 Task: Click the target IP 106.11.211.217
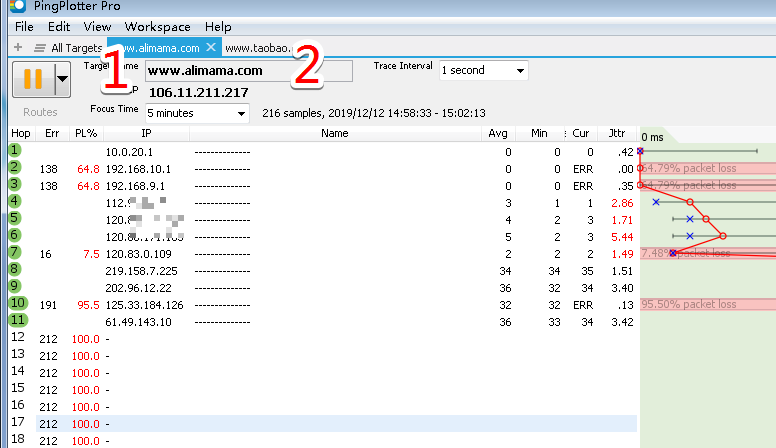coord(198,93)
